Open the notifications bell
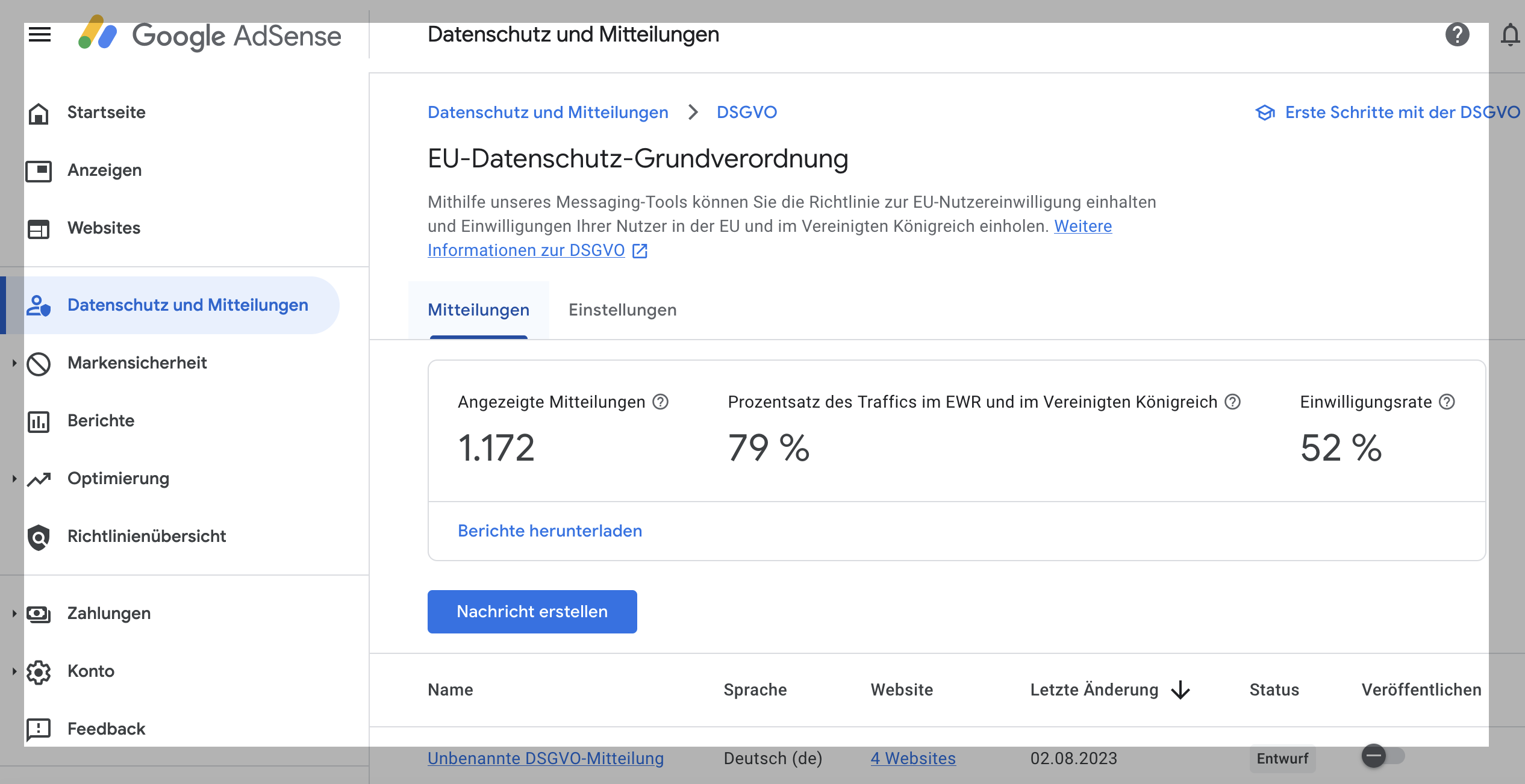This screenshot has width=1525, height=784. 1510,34
